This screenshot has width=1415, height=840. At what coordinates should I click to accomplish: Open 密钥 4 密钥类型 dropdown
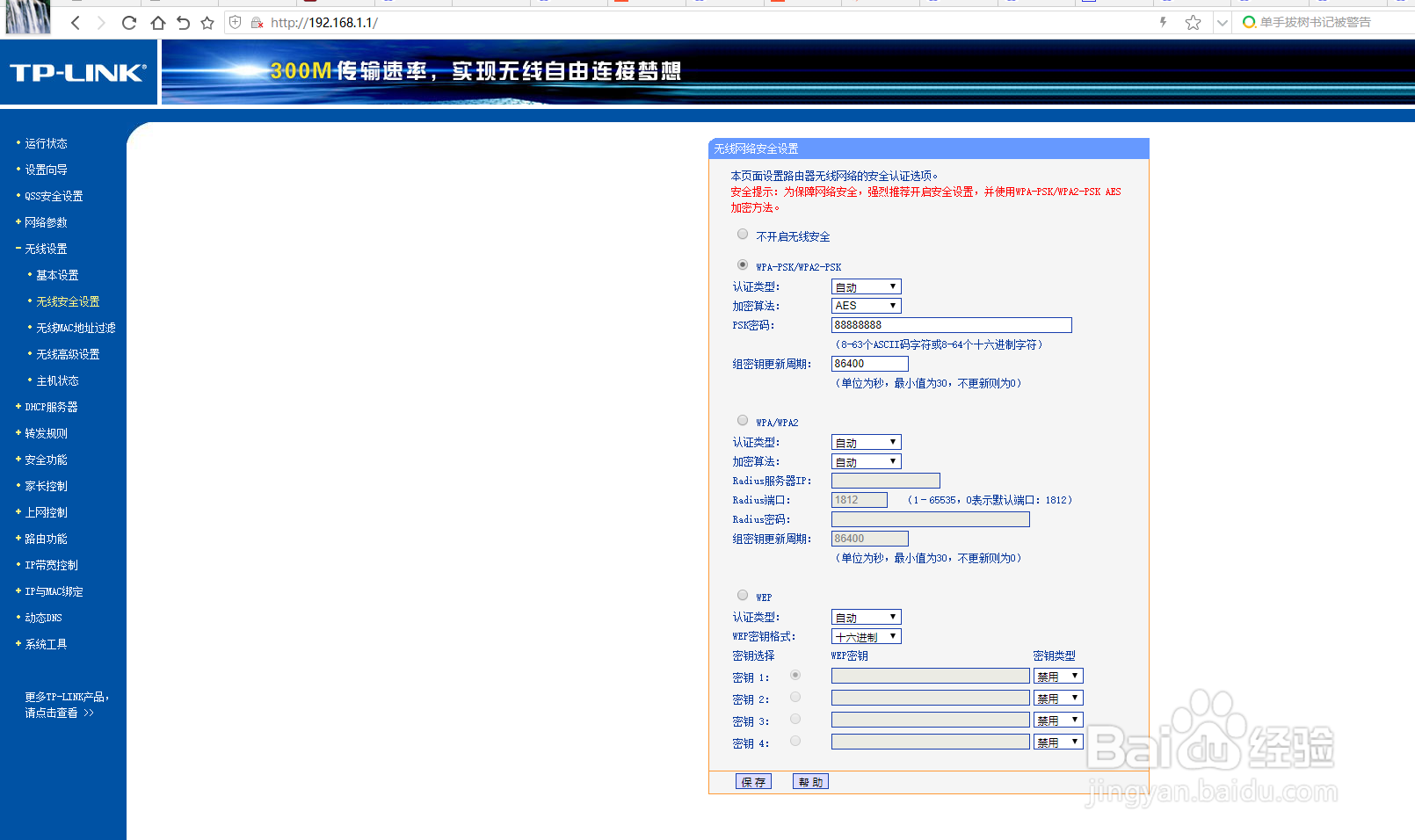[1058, 742]
